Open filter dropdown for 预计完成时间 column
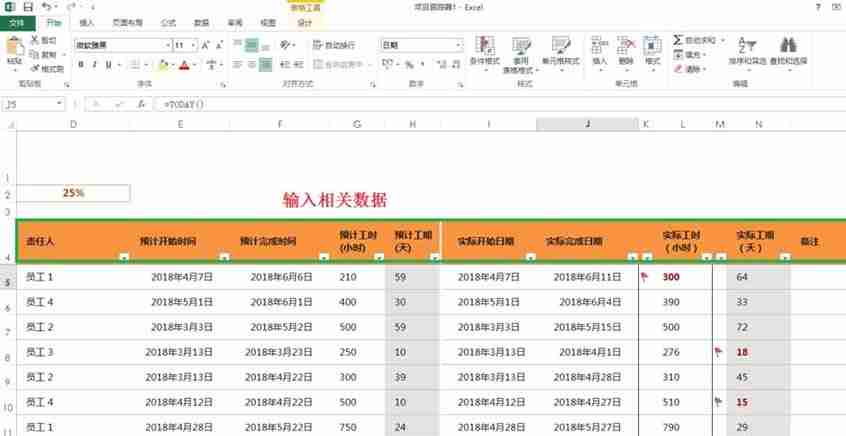Image resolution: width=846 pixels, height=436 pixels. [324, 257]
